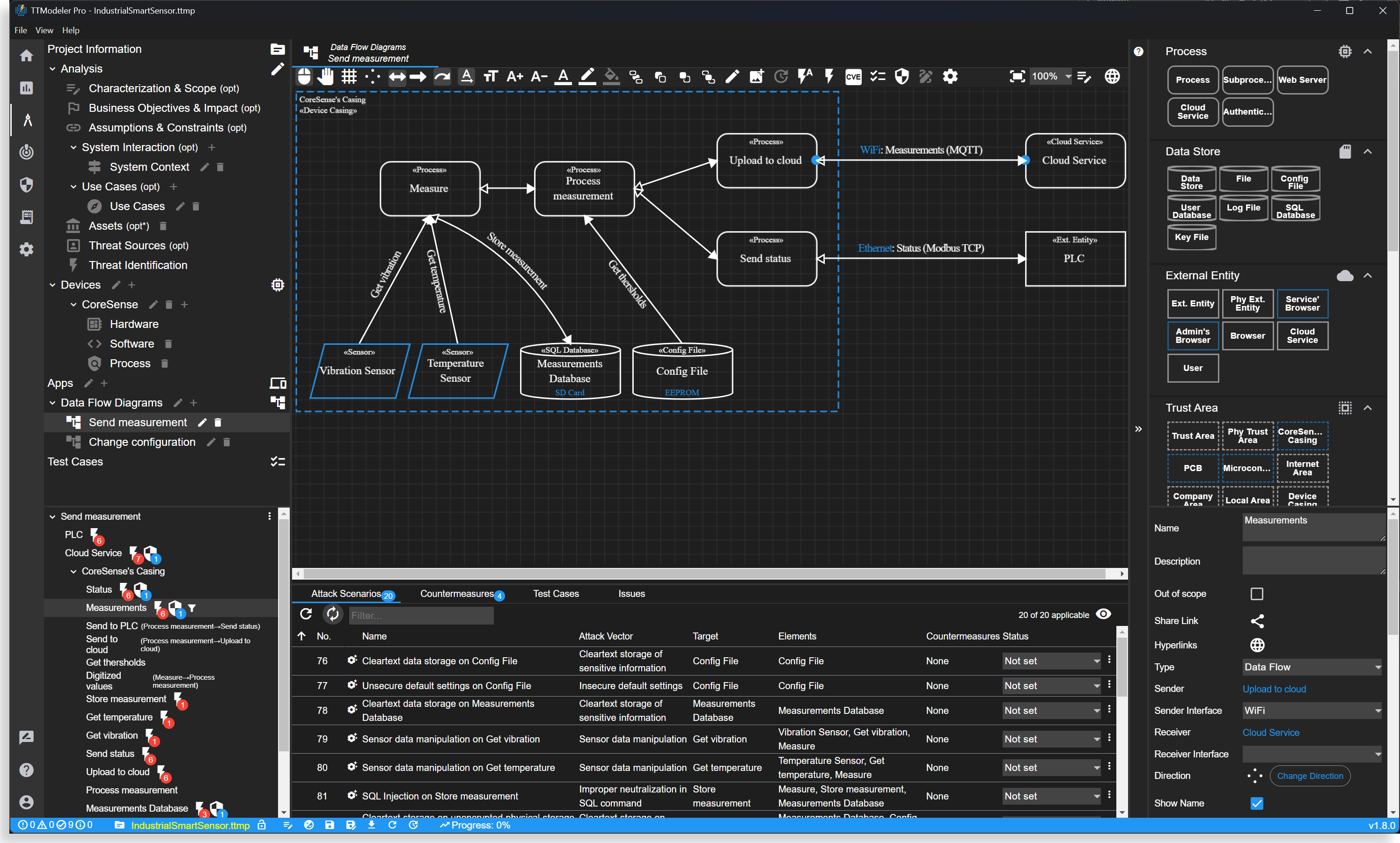Switch to the Countermeasures tab

point(457,594)
